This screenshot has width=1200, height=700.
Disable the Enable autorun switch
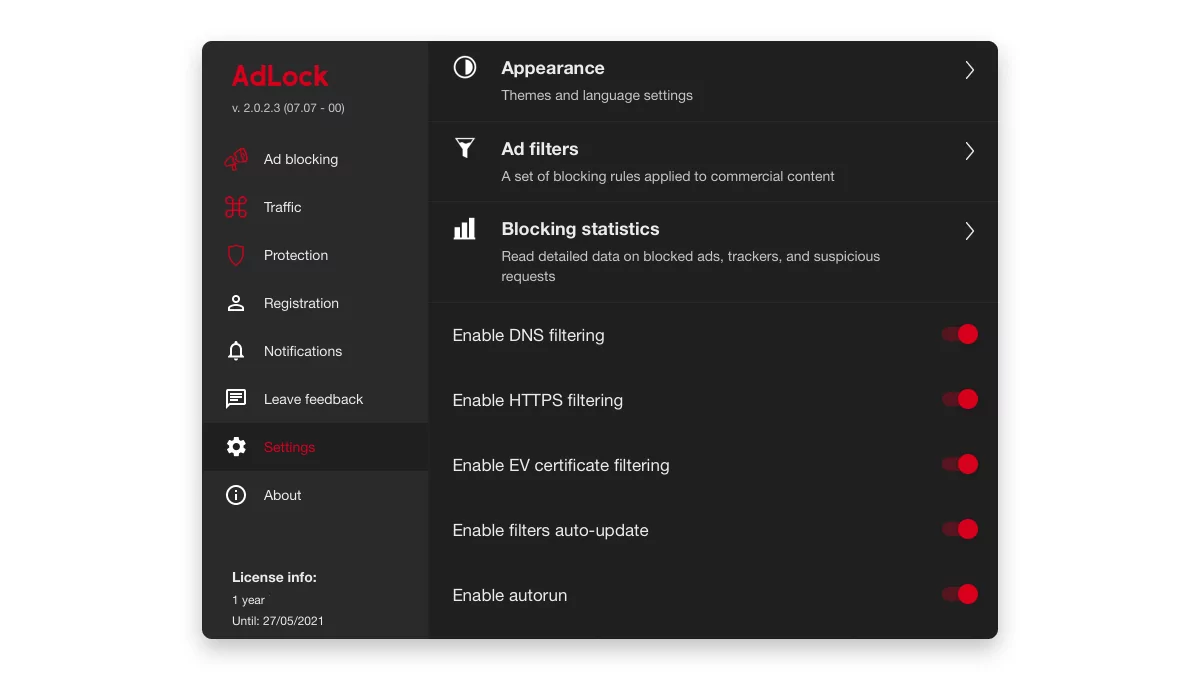click(960, 595)
